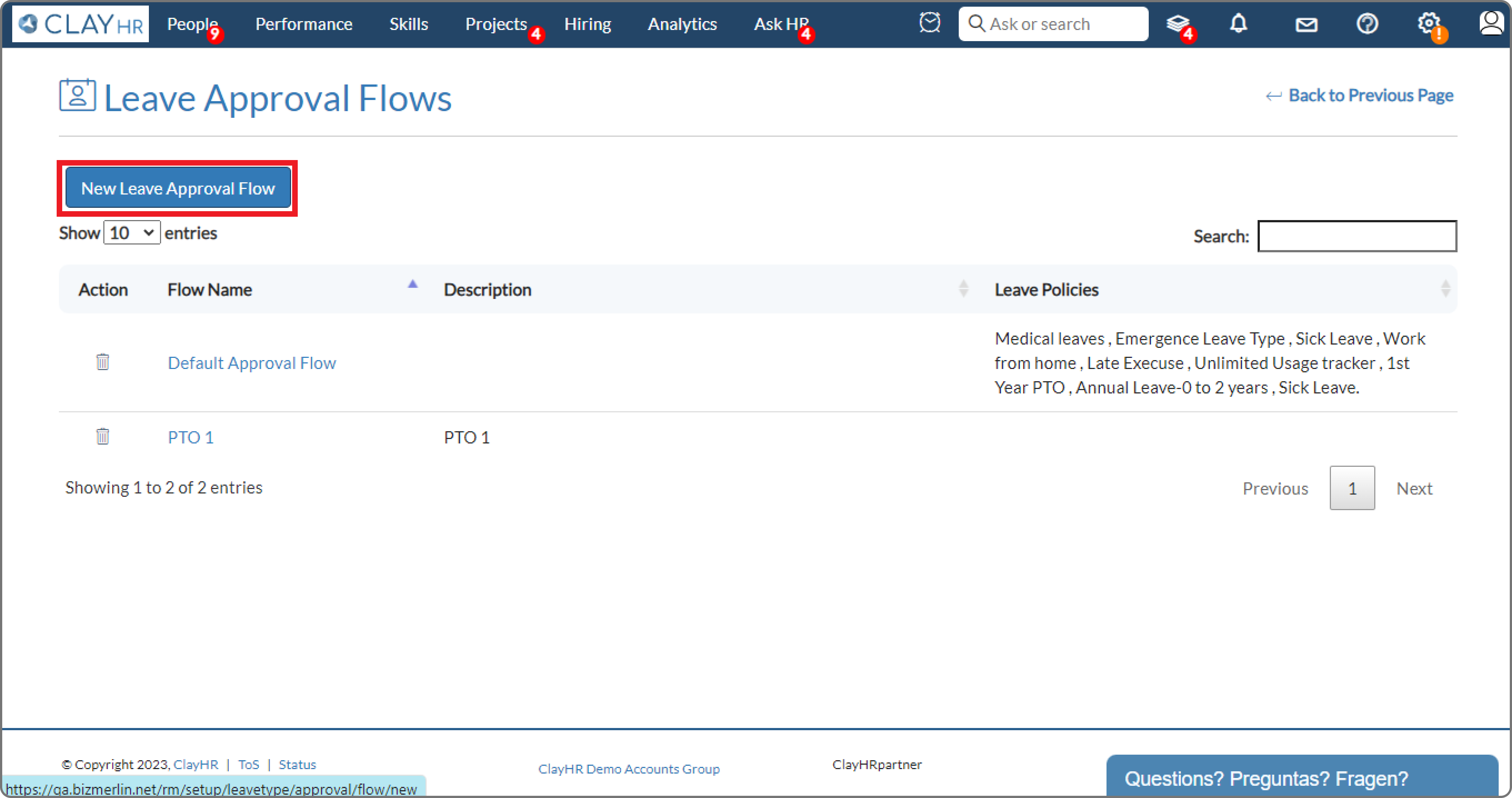Sort by Leave Policies column

click(1221, 289)
